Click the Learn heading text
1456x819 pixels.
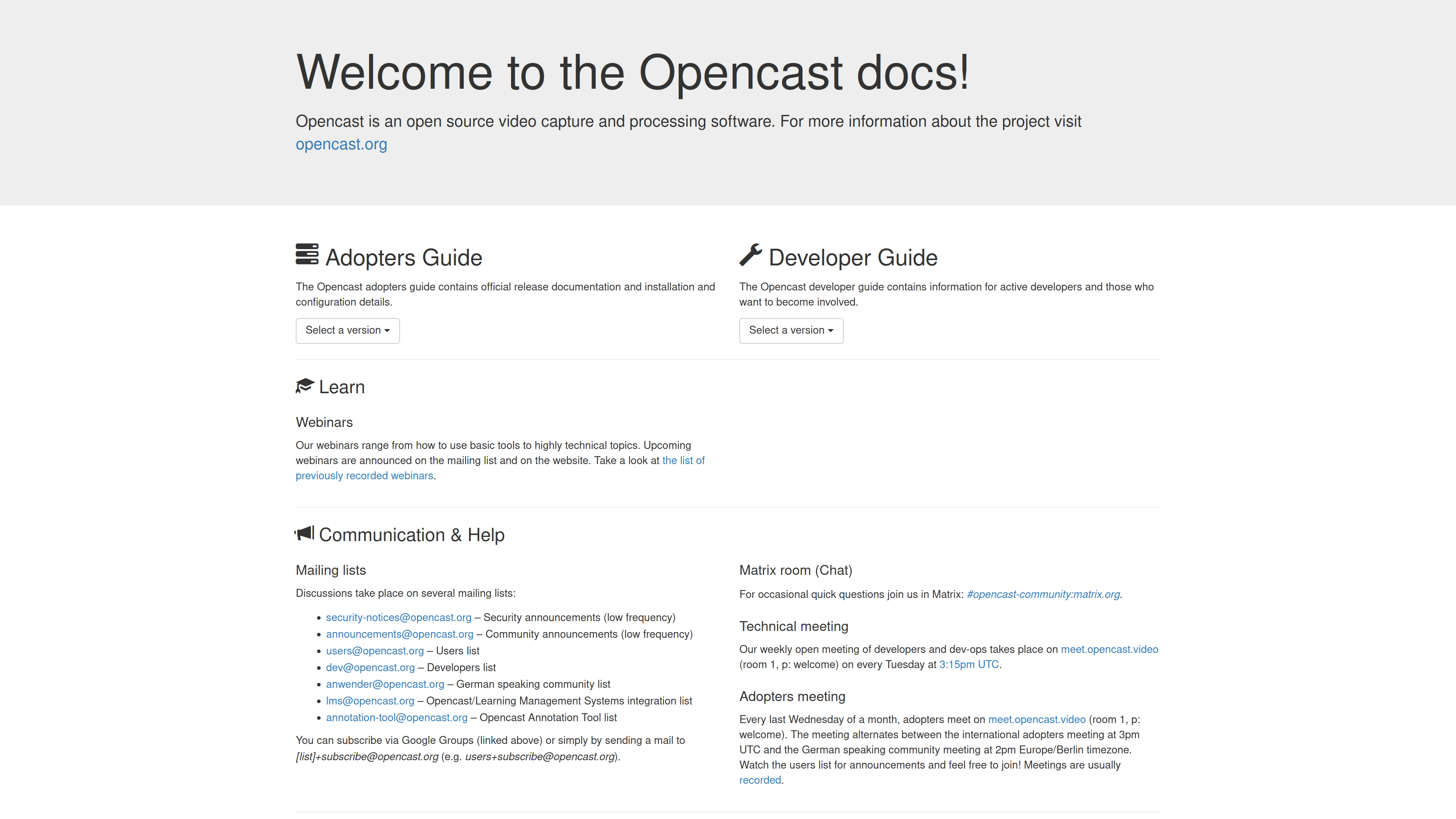coord(341,387)
